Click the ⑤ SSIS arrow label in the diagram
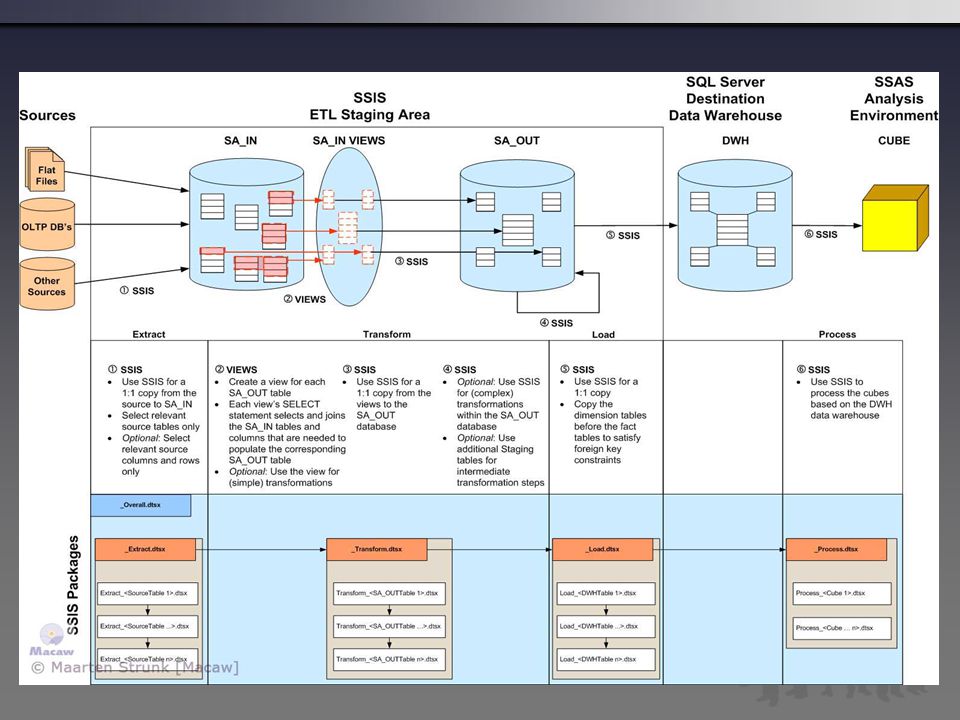This screenshot has height=720, width=960. click(623, 235)
